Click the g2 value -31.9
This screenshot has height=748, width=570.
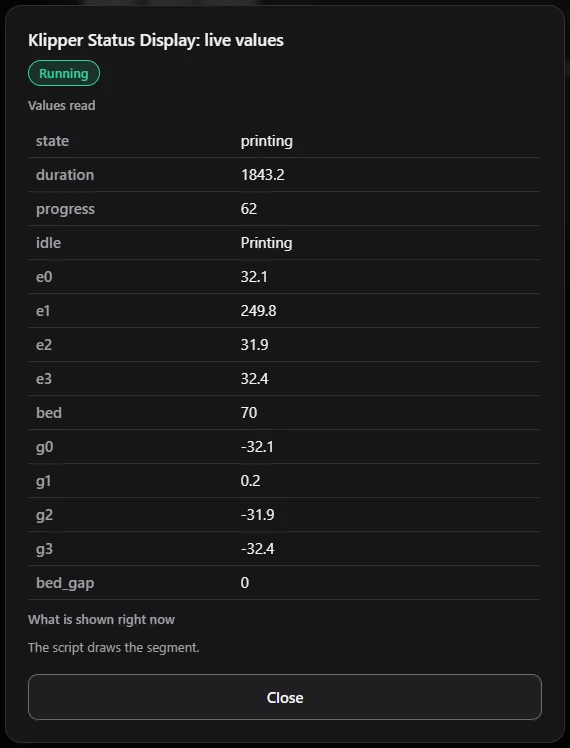click(x=258, y=515)
